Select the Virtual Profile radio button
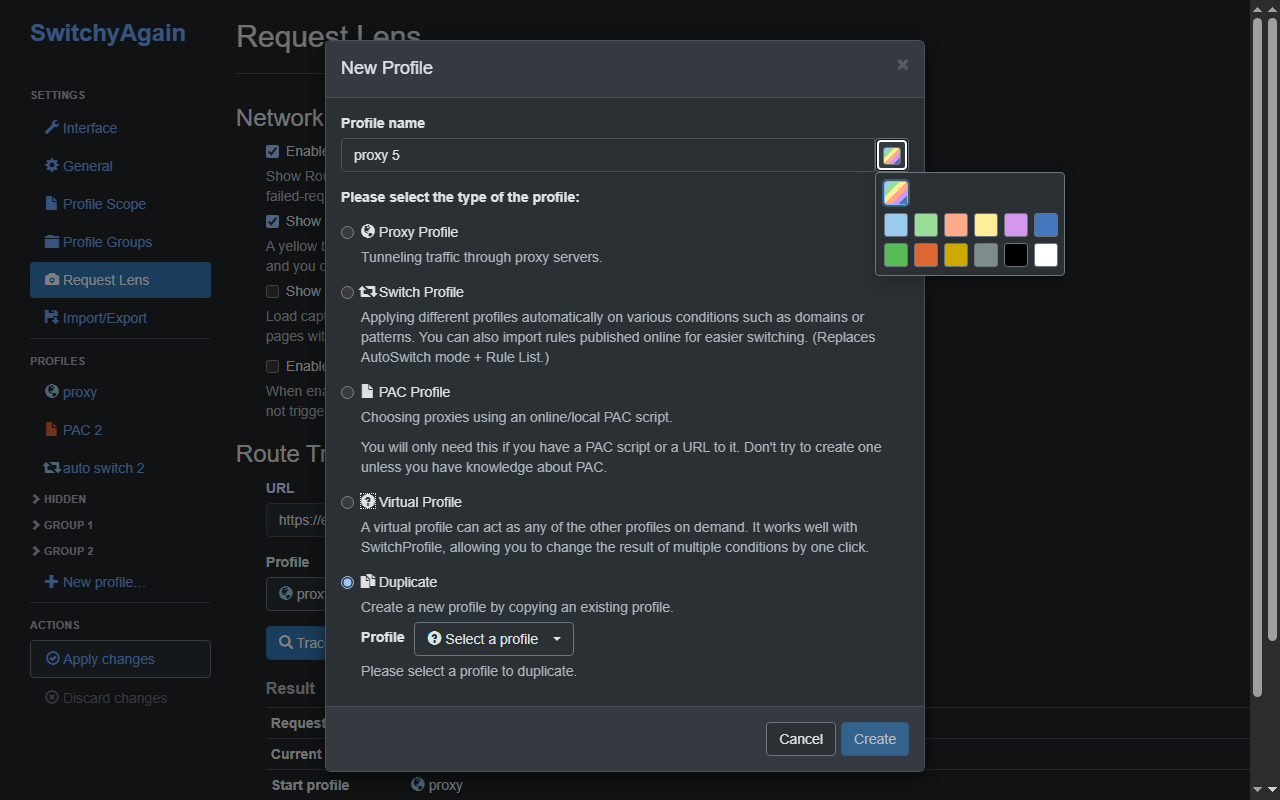The image size is (1280, 800). pos(348,503)
